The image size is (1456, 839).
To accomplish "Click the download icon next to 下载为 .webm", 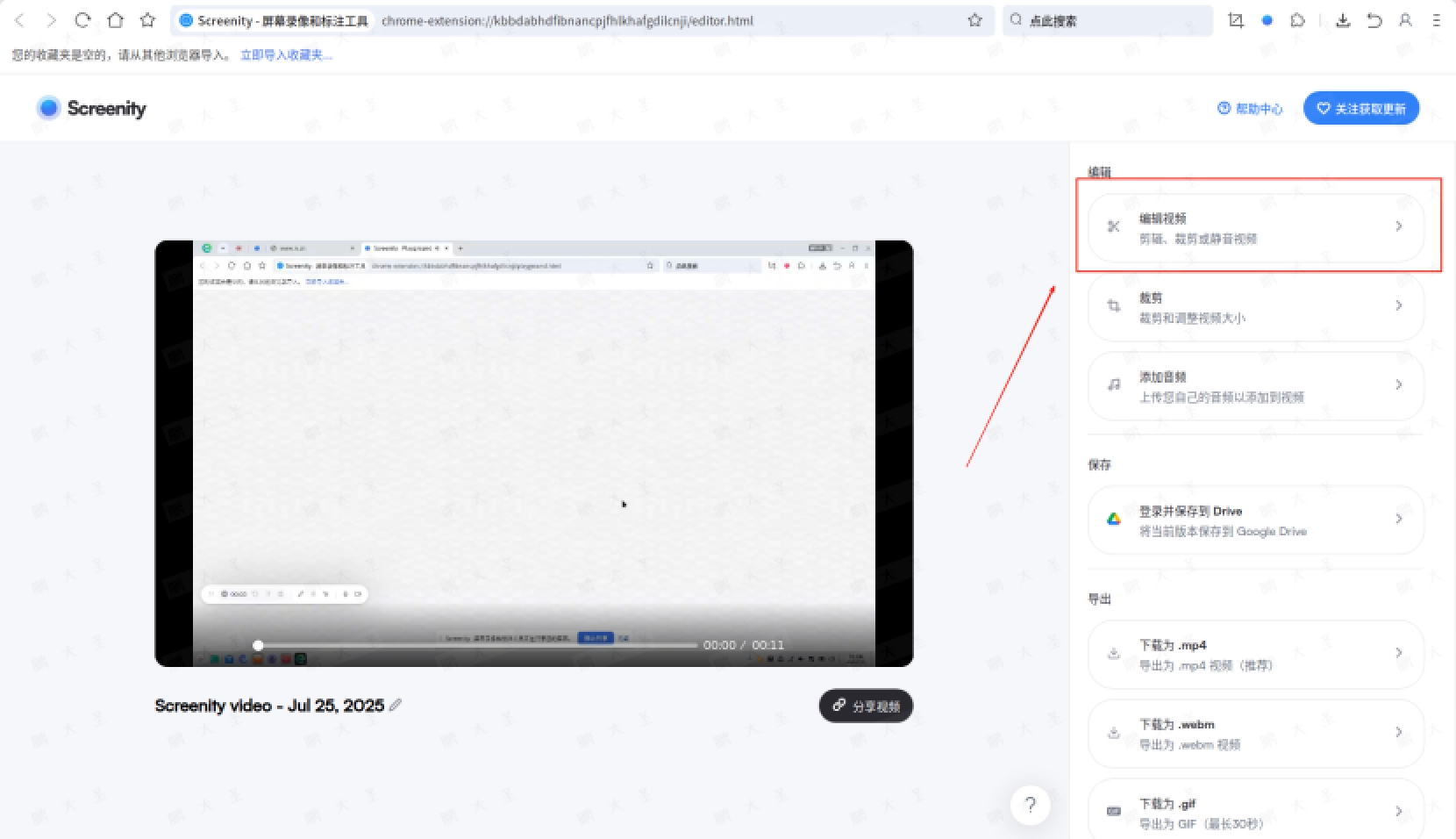I will point(1113,732).
